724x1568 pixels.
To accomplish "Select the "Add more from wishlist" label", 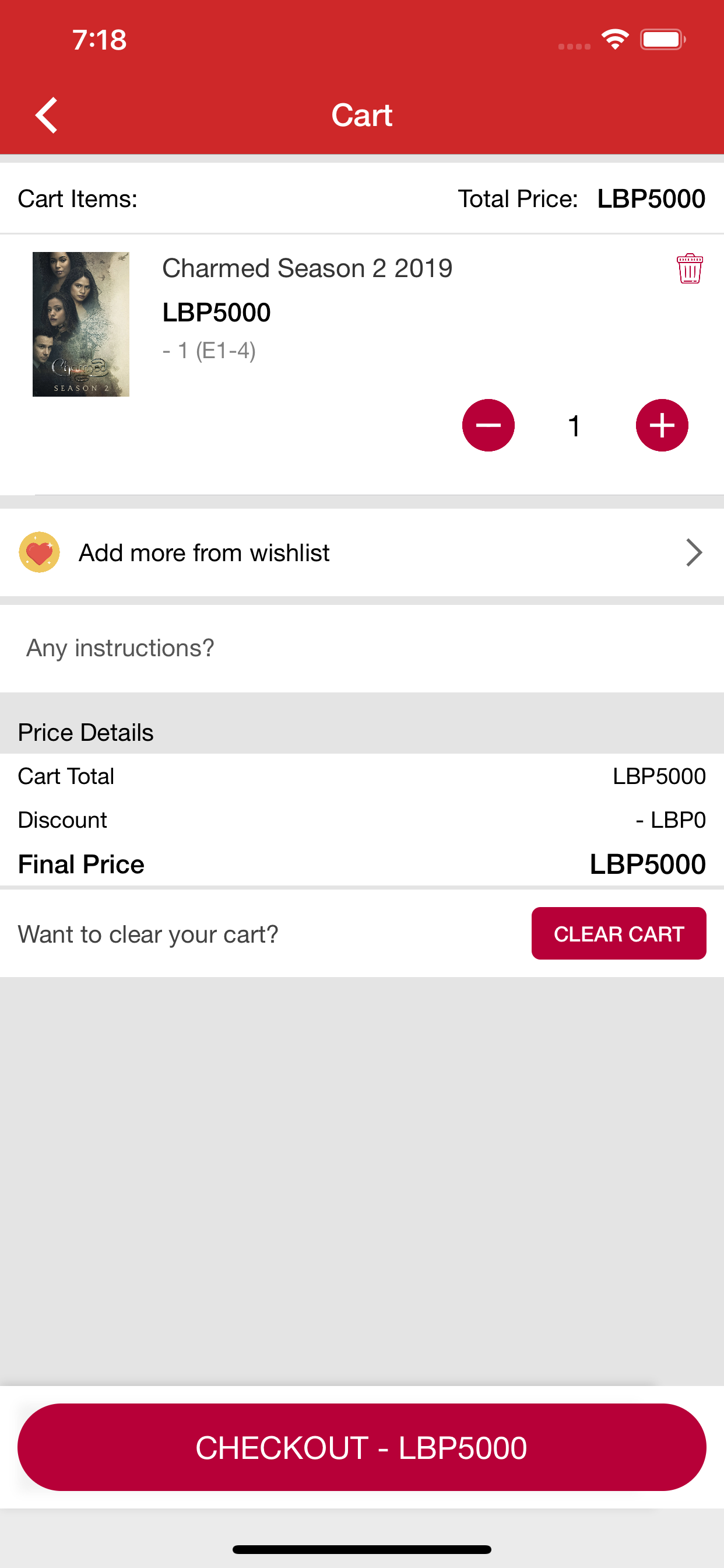I will pos(204,552).
